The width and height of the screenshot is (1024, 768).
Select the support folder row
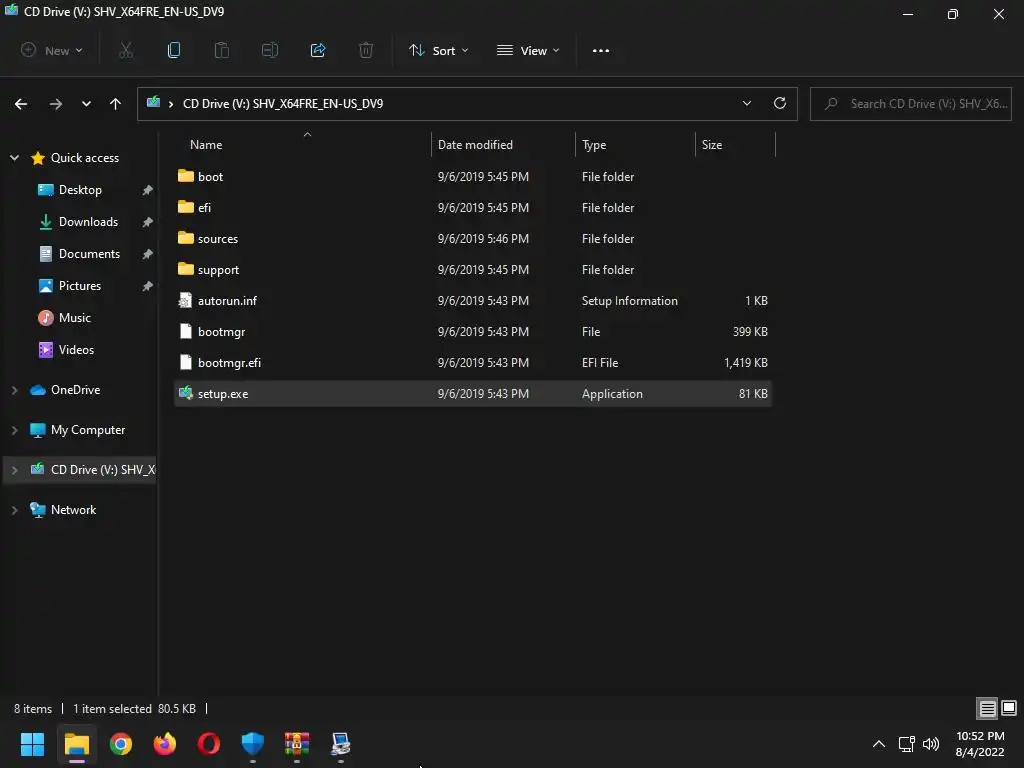[473, 270]
